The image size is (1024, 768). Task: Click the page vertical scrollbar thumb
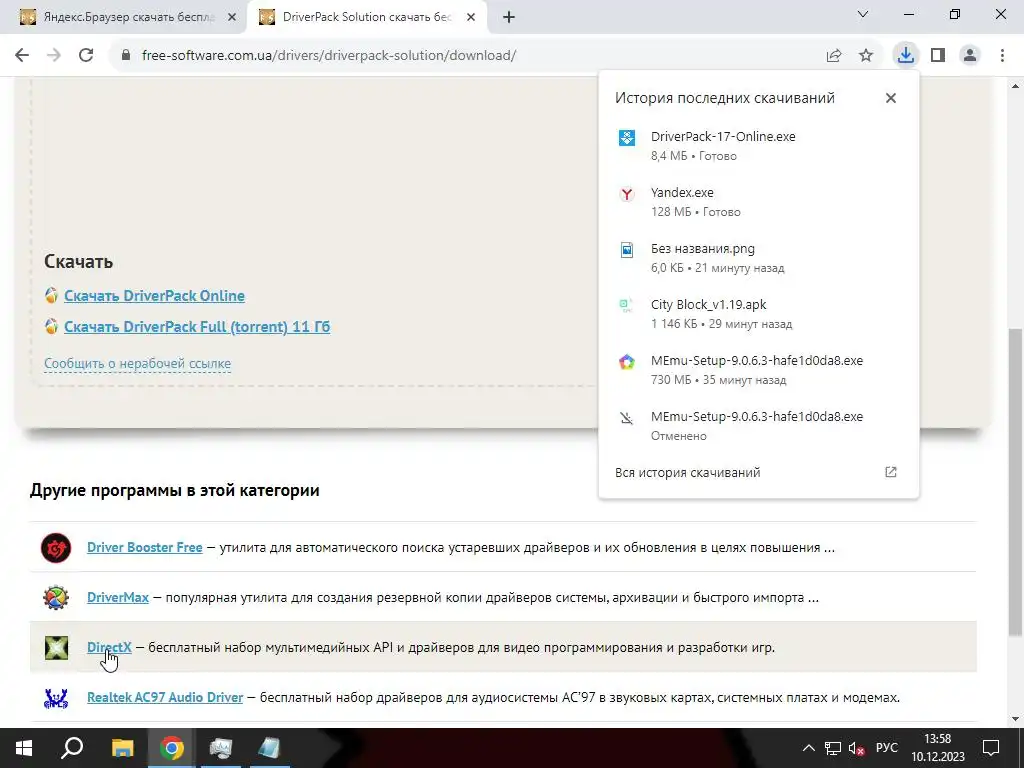point(1015,480)
